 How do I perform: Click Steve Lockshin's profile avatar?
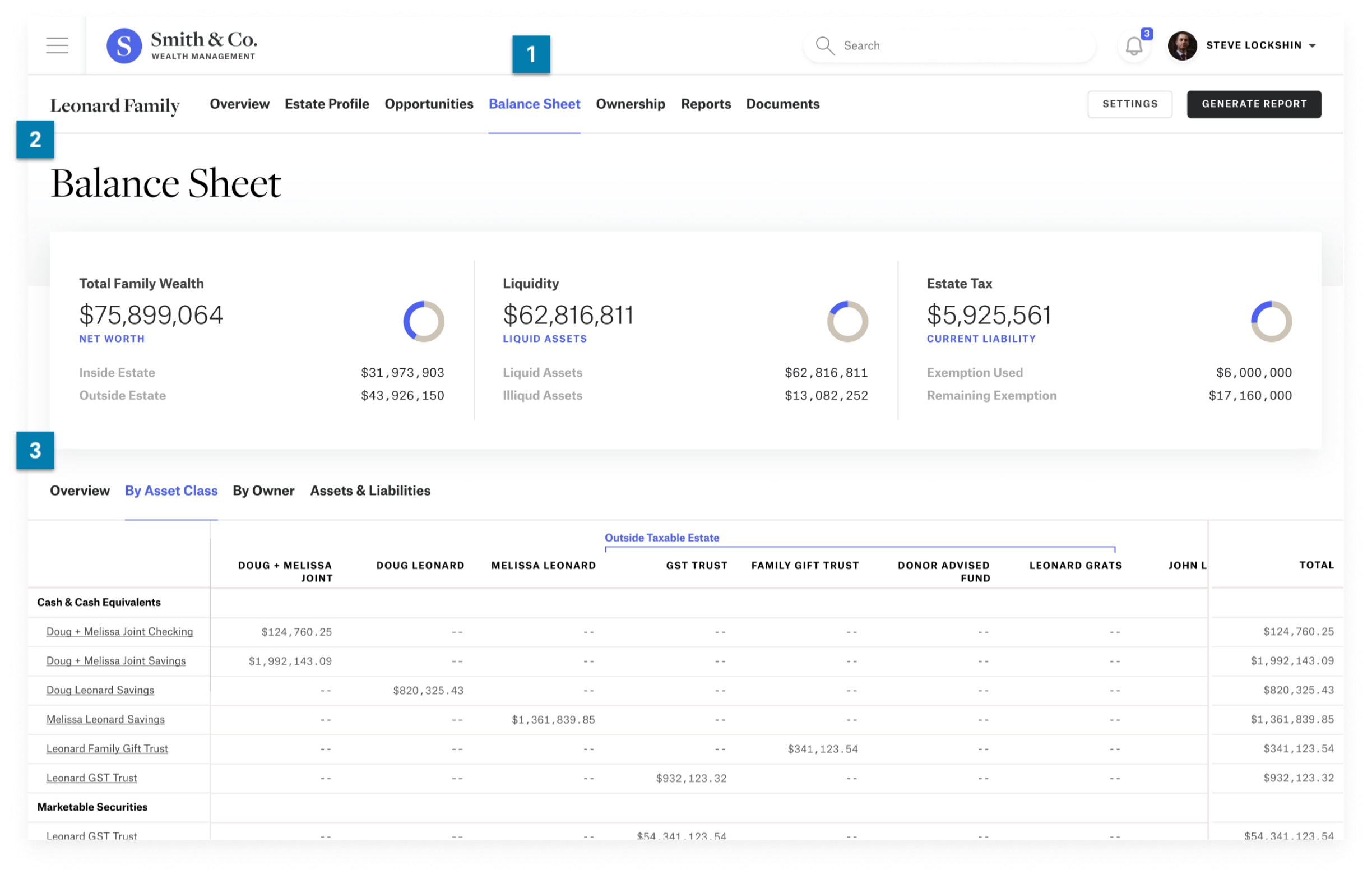pyautogui.click(x=1181, y=45)
